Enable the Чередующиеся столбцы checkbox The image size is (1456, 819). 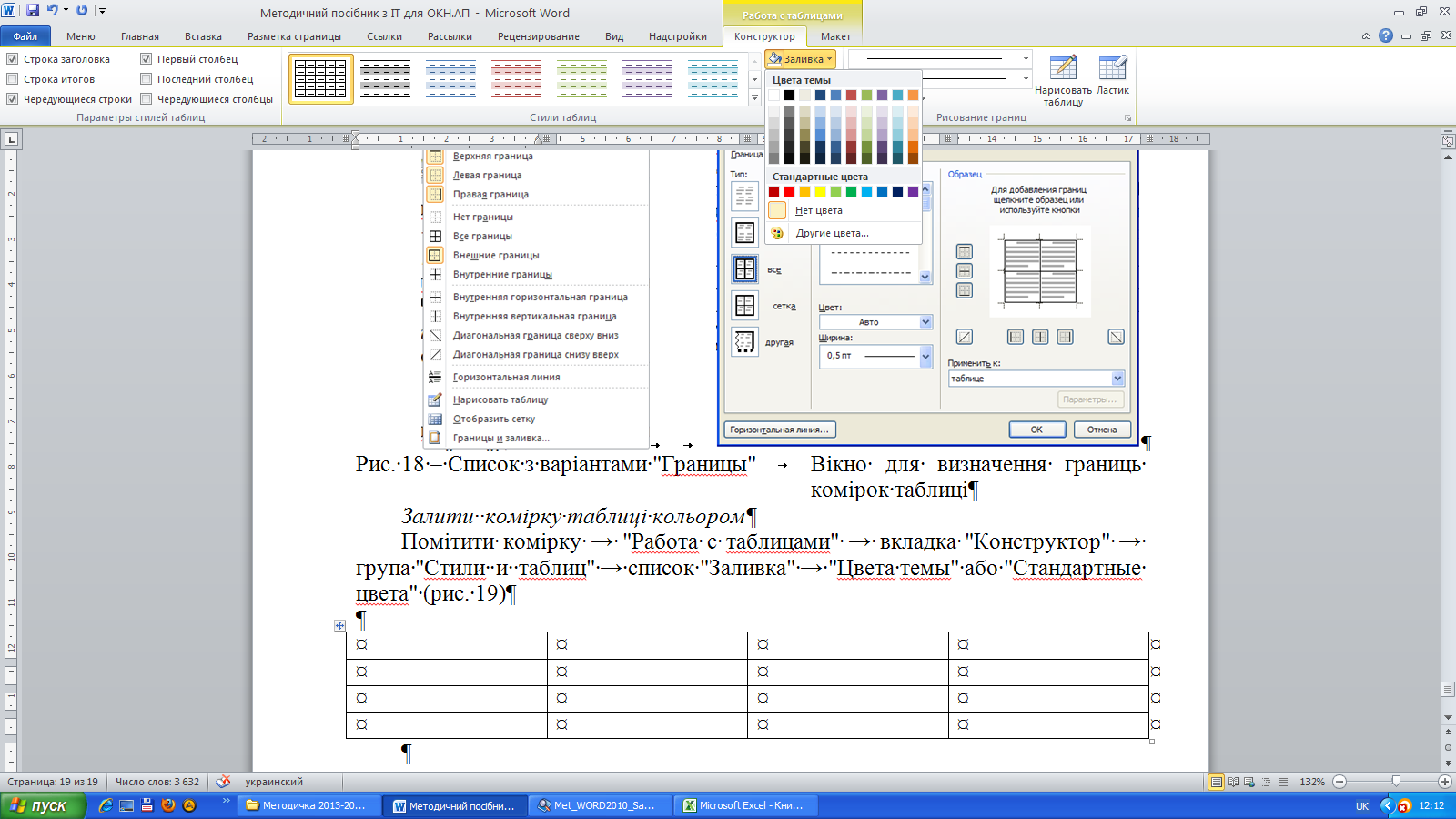(146, 99)
